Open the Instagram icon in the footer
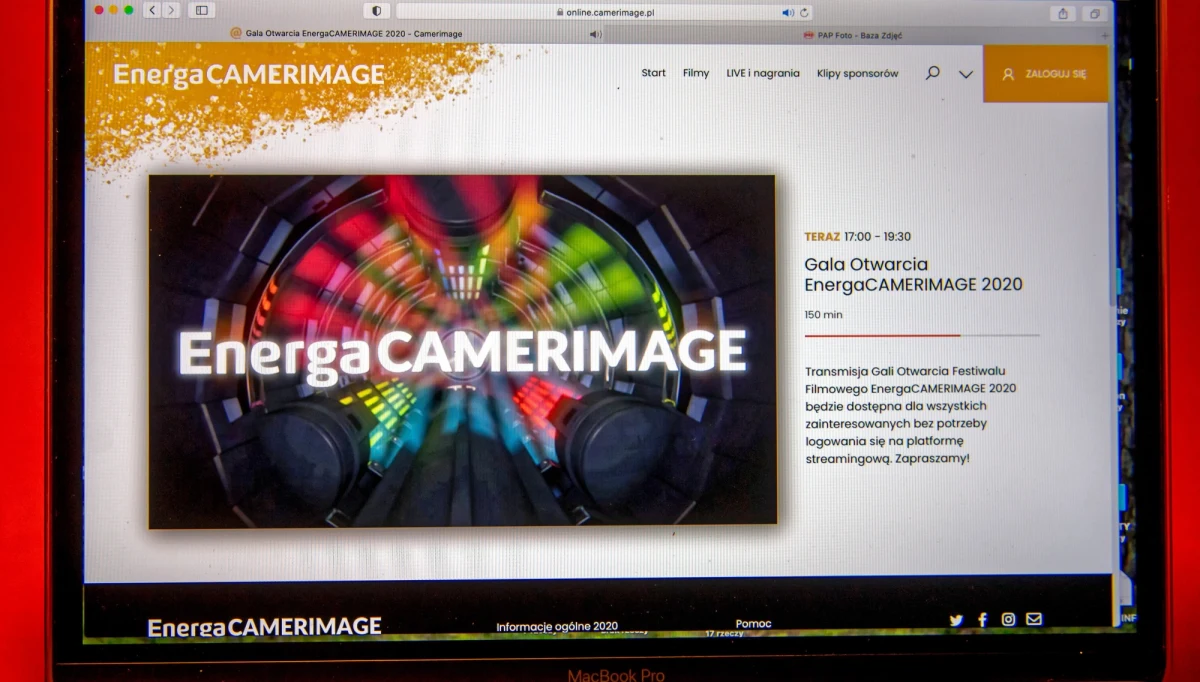Image resolution: width=1200 pixels, height=682 pixels. point(1008,620)
